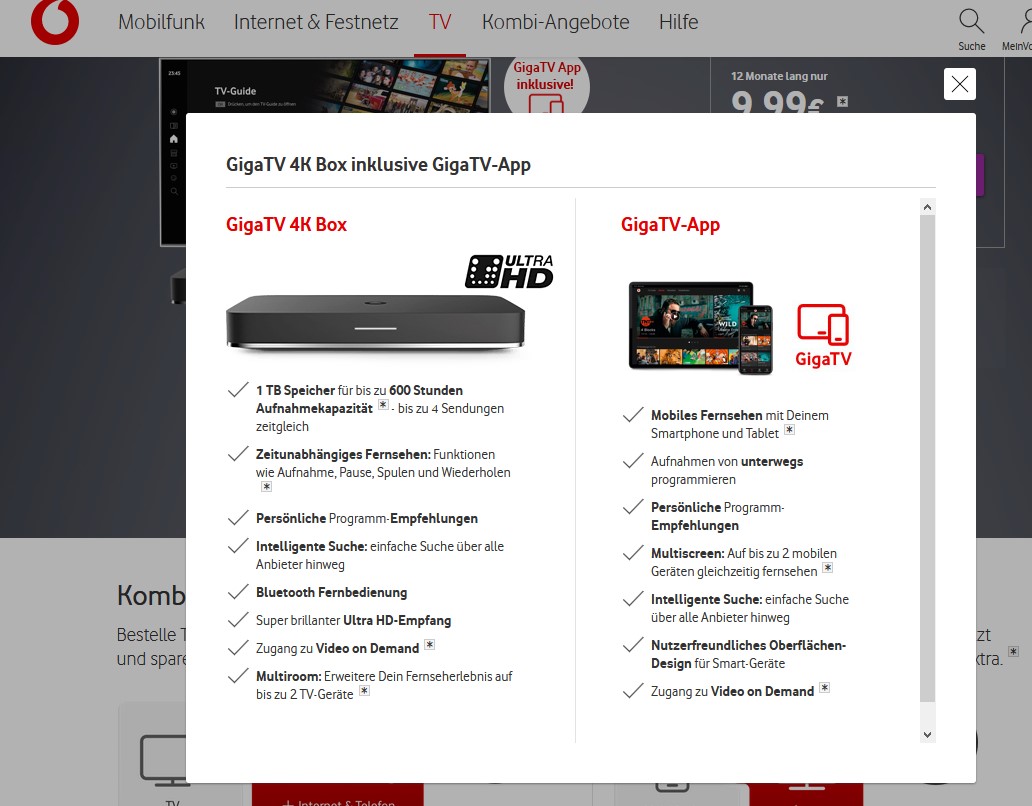Click the Multiroom feature text
The image size is (1032, 806).
tap(384, 685)
